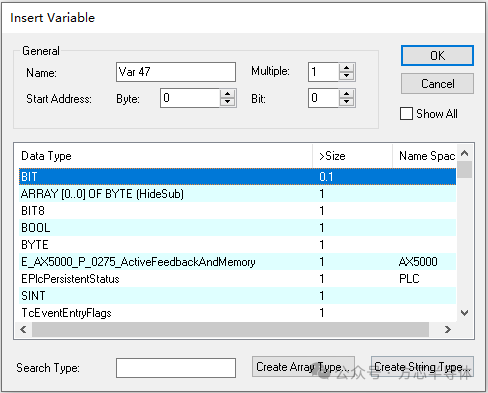488x393 pixels.
Task: Click the PLC name space cell
Action: click(x=409, y=279)
